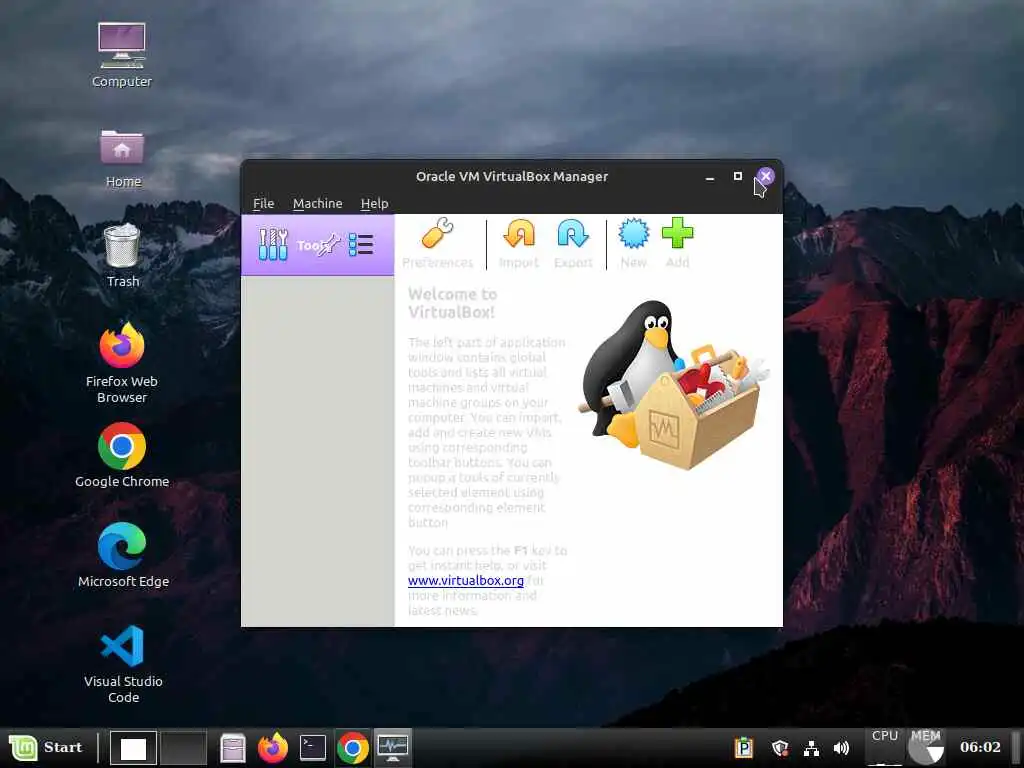
Task: Open the Start menu
Action: pos(46,747)
